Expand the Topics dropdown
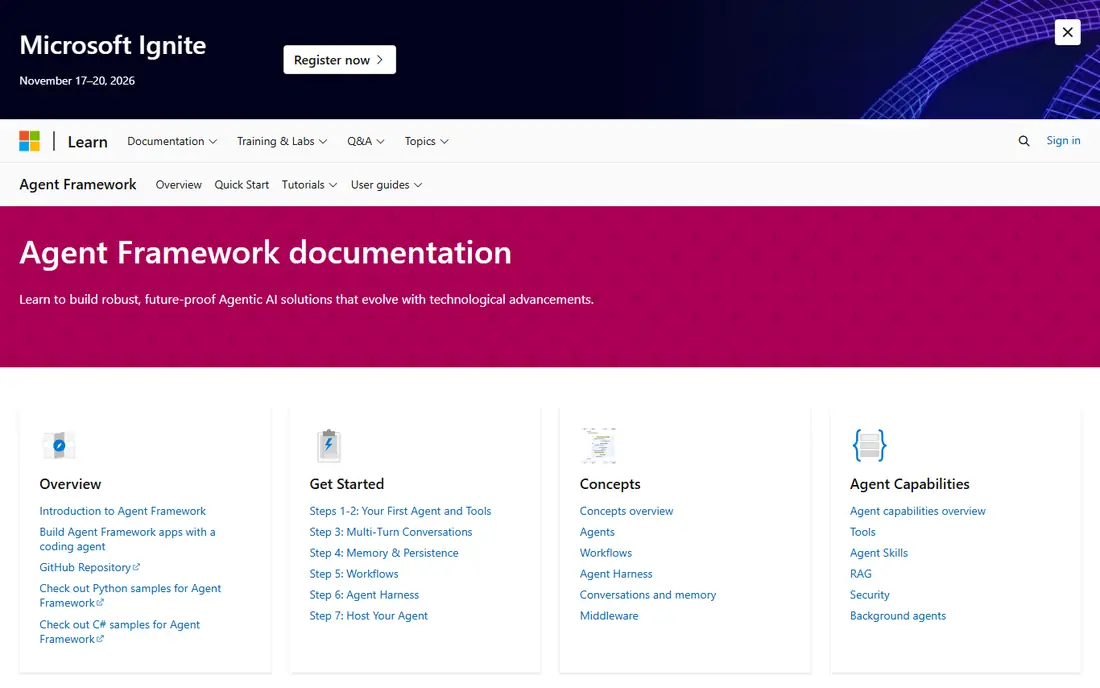This screenshot has height=688, width=1100. point(427,141)
